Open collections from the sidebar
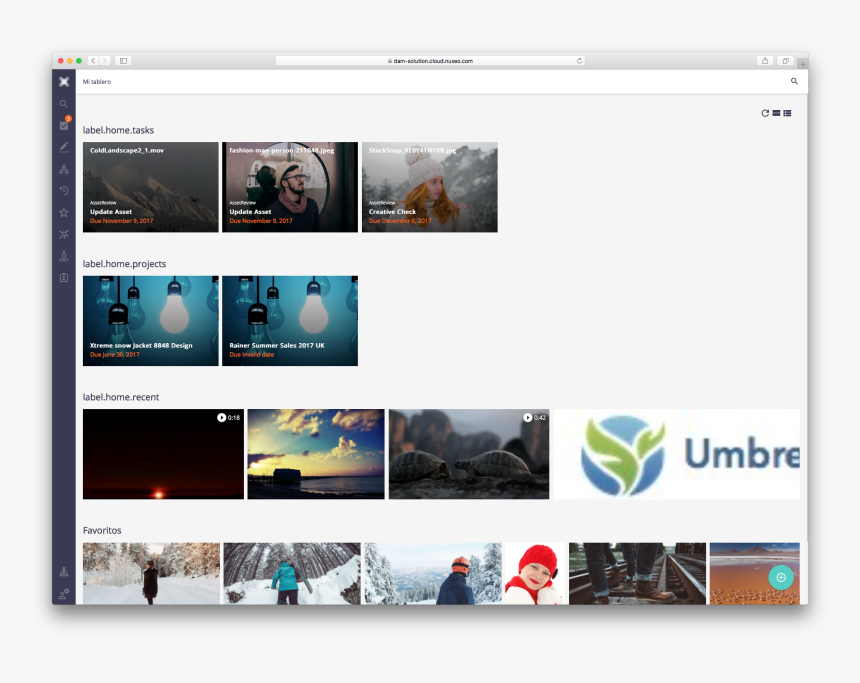 click(63, 233)
